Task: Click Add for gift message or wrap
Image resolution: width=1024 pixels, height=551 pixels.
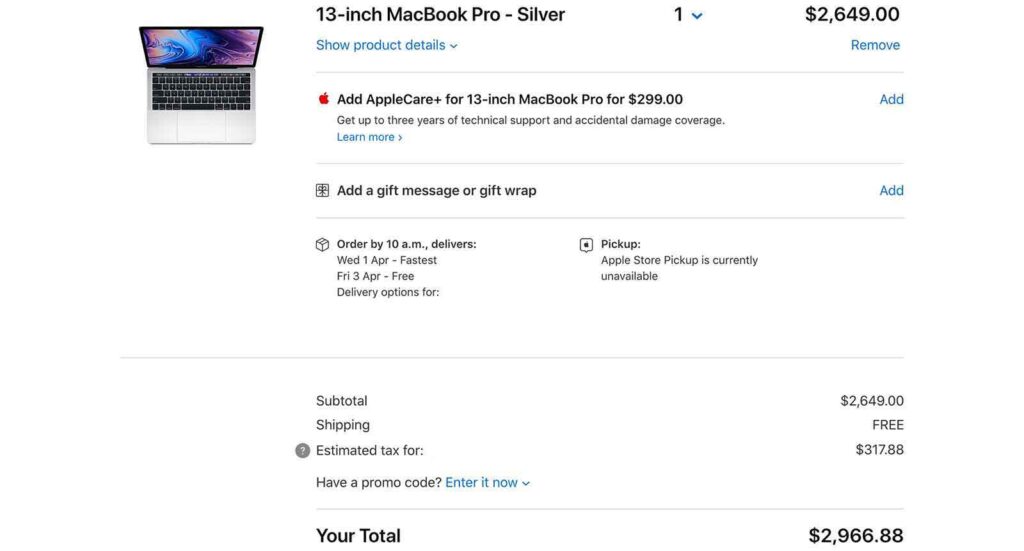Action: tap(891, 190)
